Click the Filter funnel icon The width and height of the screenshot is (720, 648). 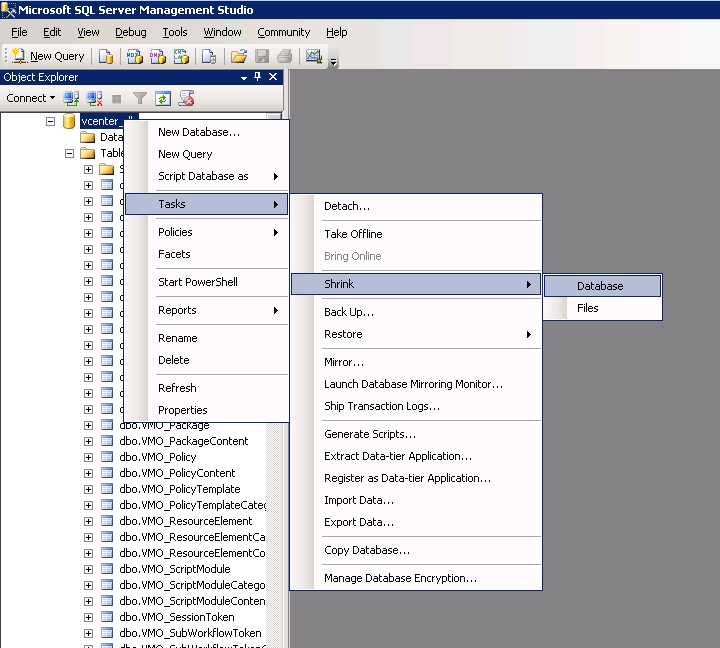(140, 98)
